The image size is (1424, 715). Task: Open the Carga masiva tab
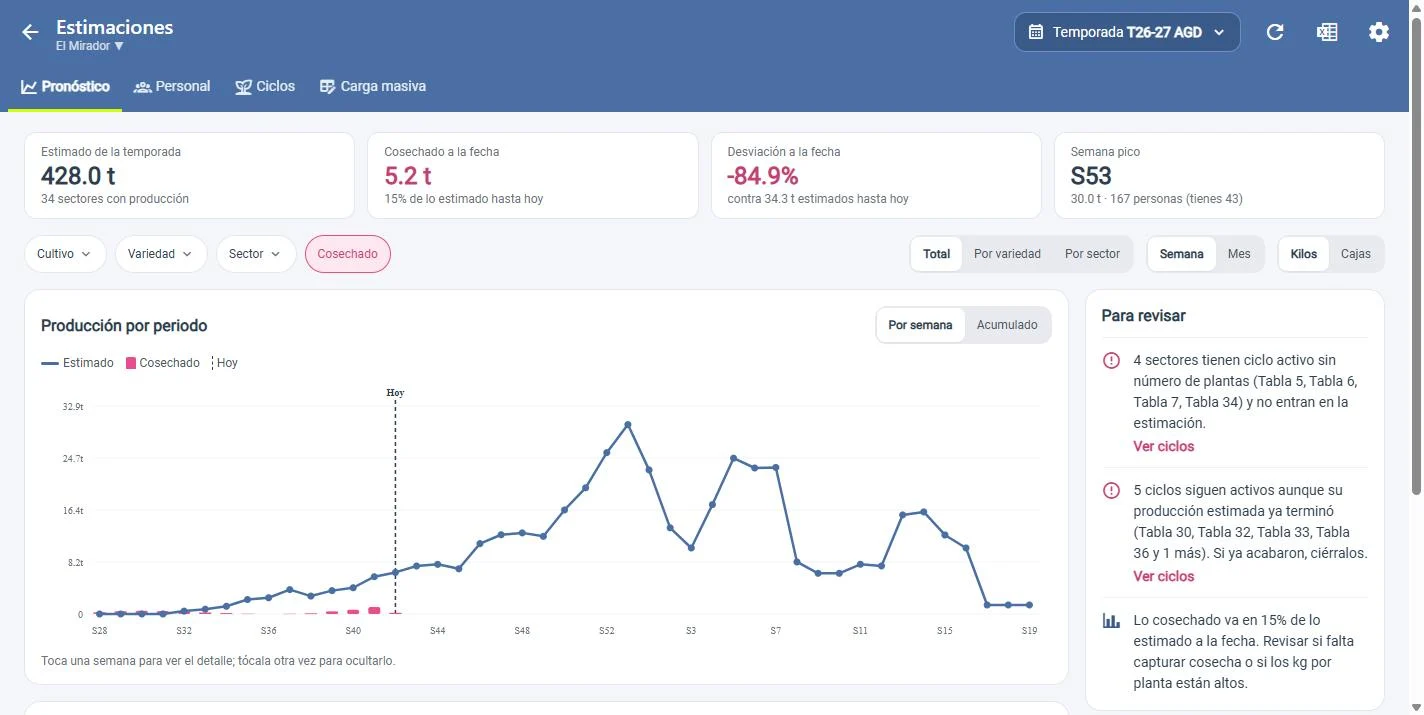pyautogui.click(x=372, y=86)
